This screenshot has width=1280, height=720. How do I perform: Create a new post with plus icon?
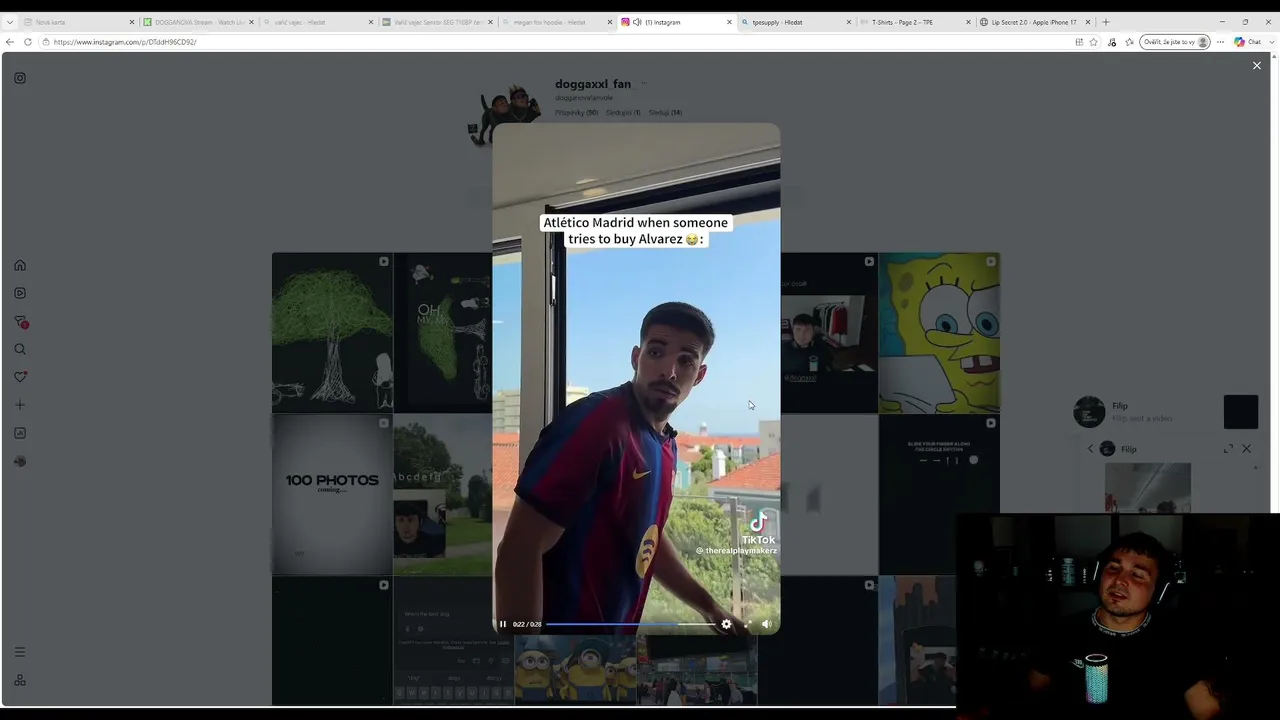coord(20,405)
